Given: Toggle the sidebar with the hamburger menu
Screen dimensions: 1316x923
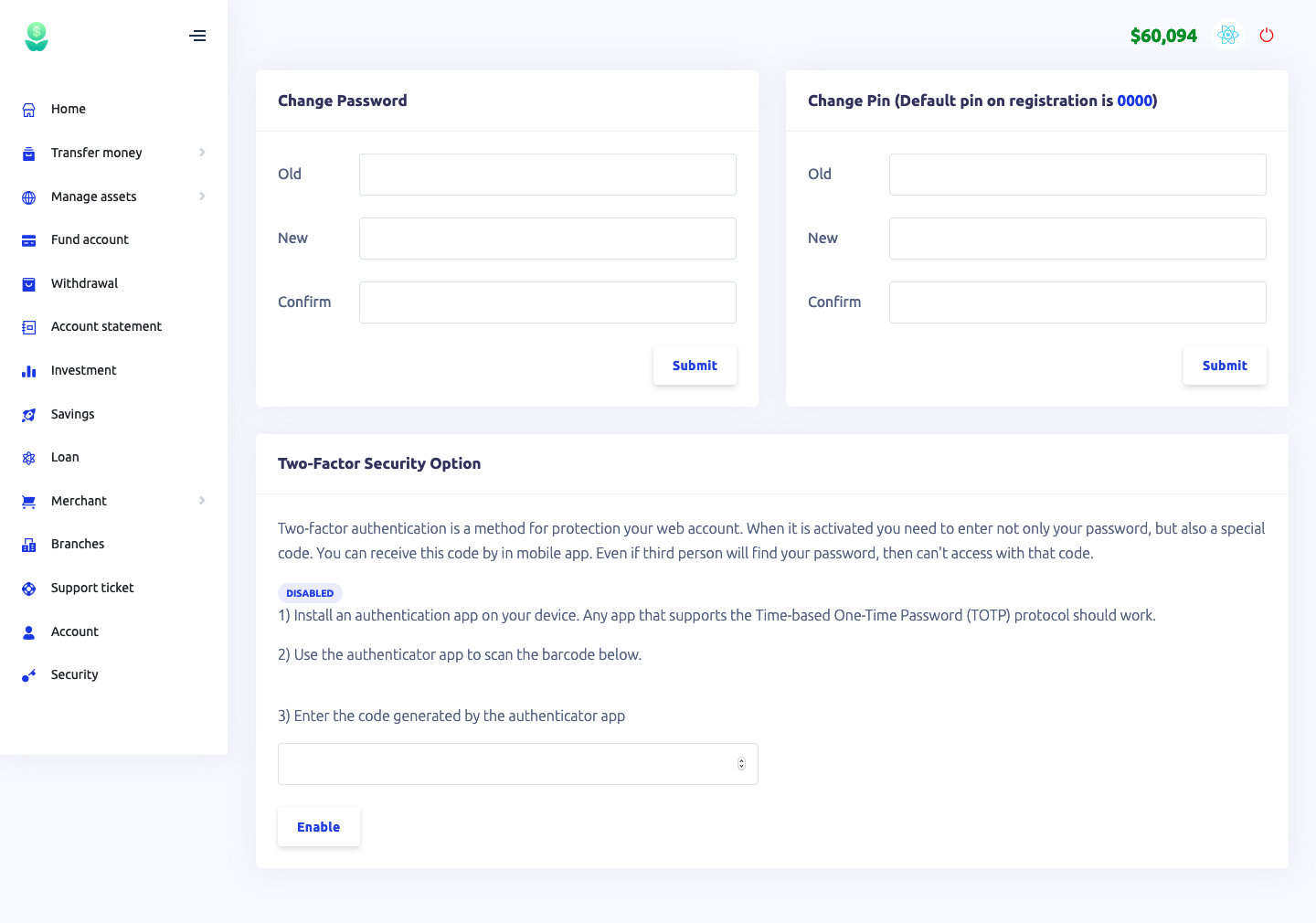Looking at the screenshot, I should [197, 36].
